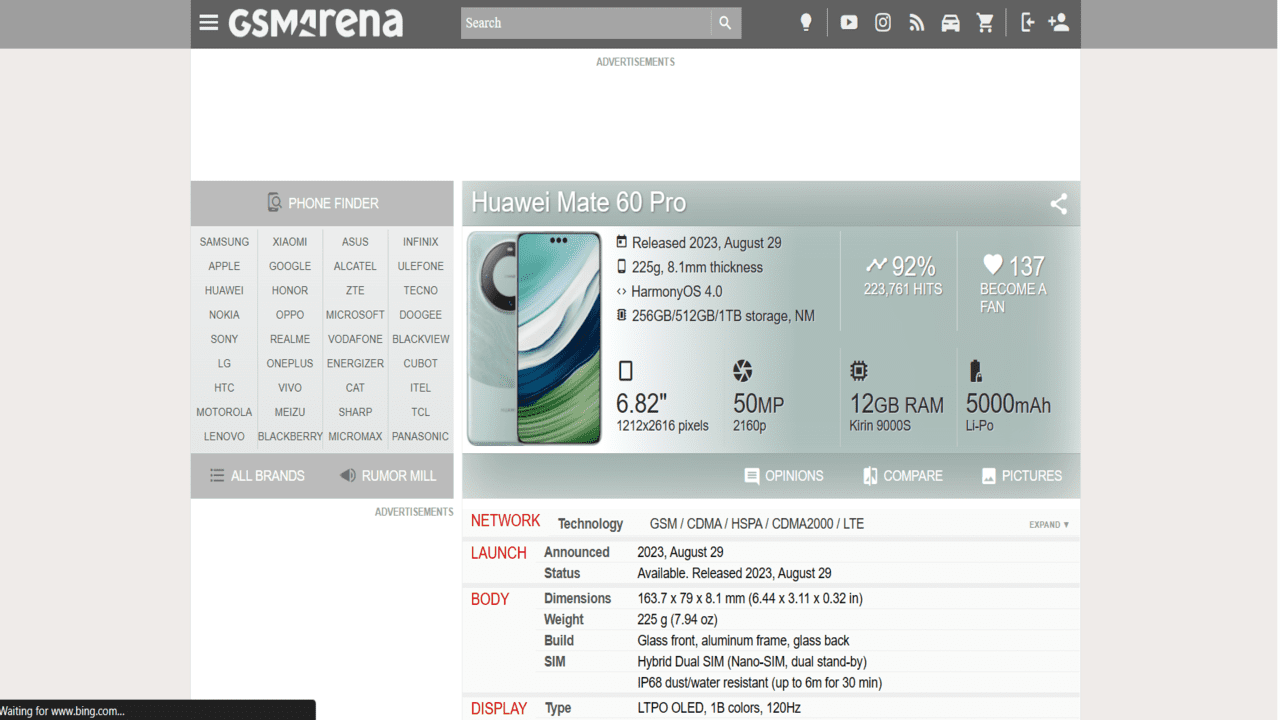Viewport: 1280px width, 720px height.
Task: Open the Infinix brand link
Action: click(x=420, y=242)
